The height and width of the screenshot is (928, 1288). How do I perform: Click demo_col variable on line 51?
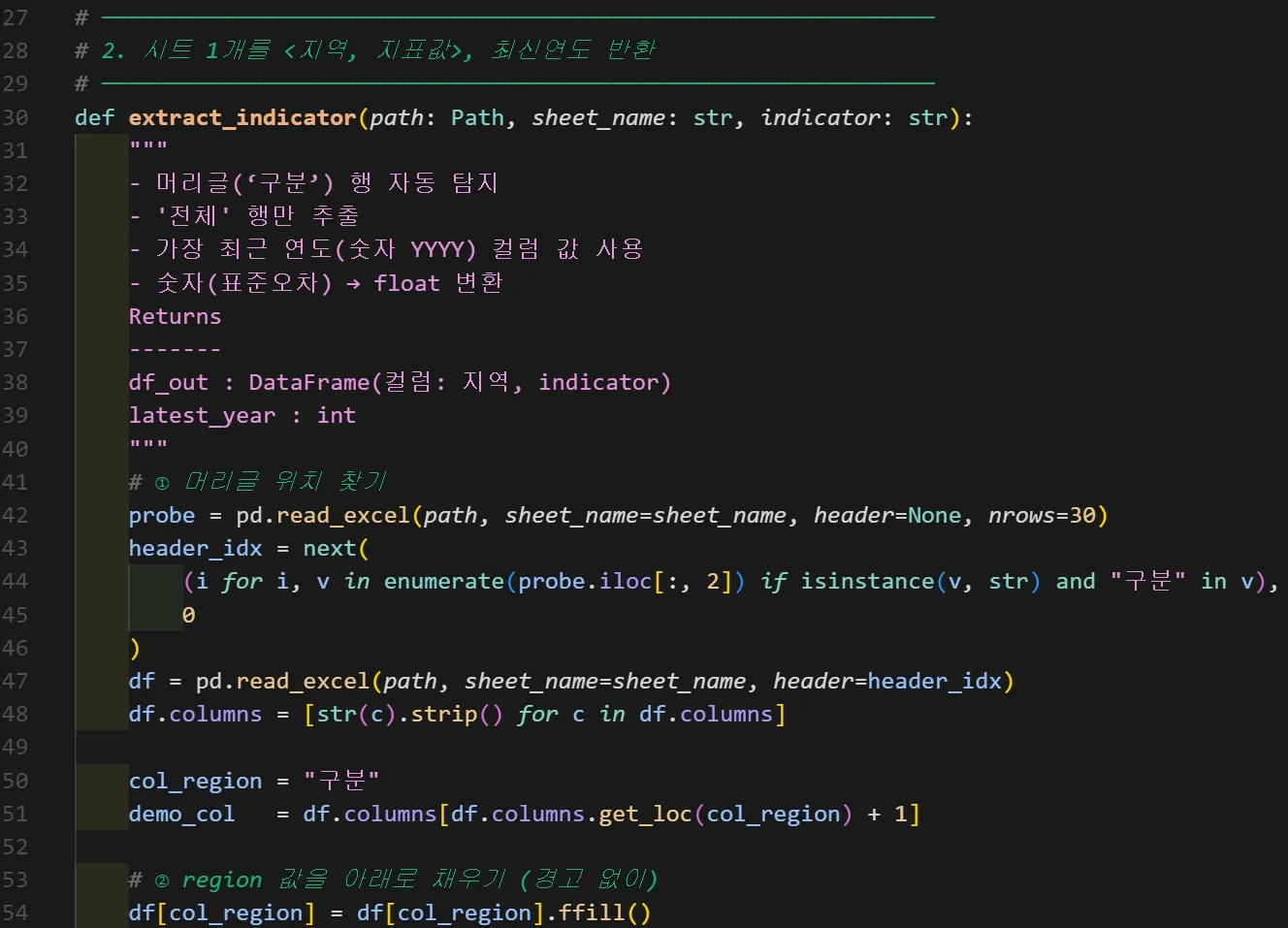pos(181,814)
